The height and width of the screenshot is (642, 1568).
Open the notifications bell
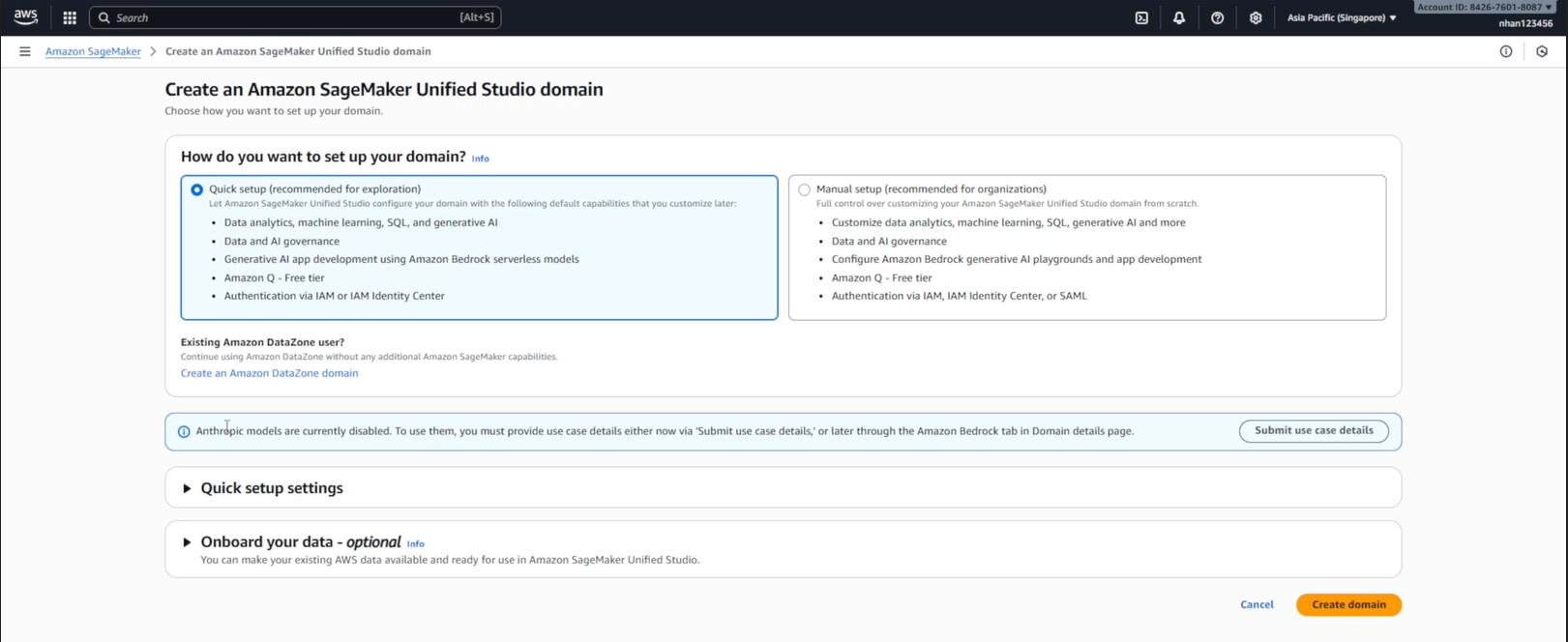point(1179,17)
